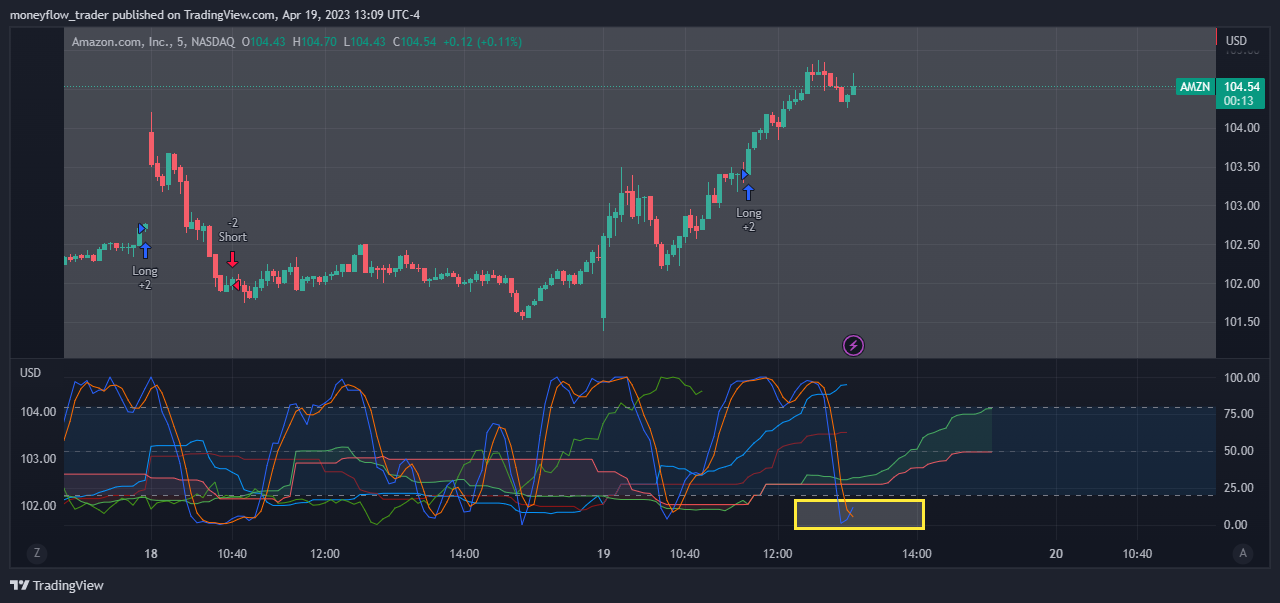Screen dimensions: 1280x603
Task: Open the purple lightning bolt event icon
Action: click(x=853, y=346)
